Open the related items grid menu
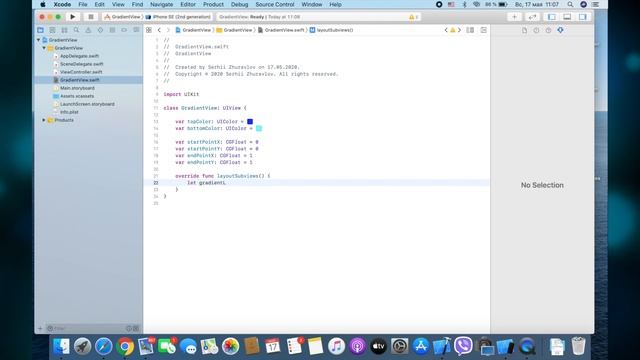This screenshot has height=360, width=640. (x=149, y=30)
